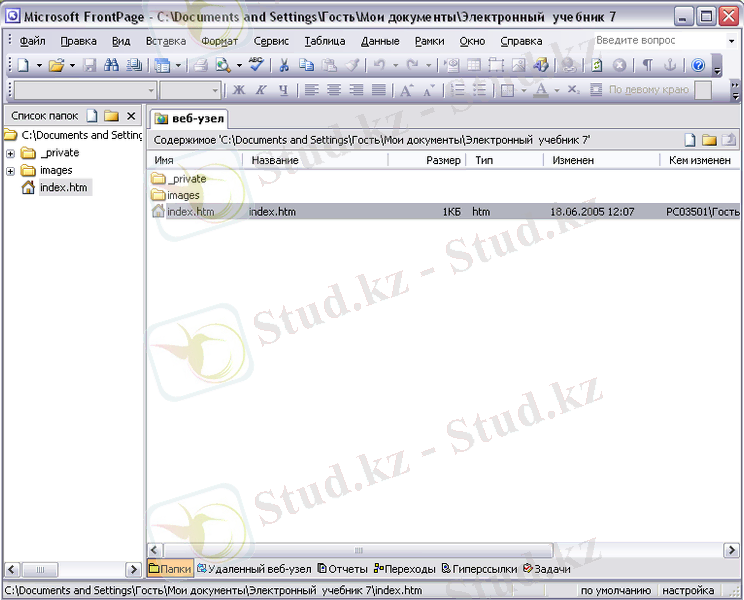The height and width of the screenshot is (600, 744).
Task: Click the Numbered list icon
Action: [x=457, y=90]
